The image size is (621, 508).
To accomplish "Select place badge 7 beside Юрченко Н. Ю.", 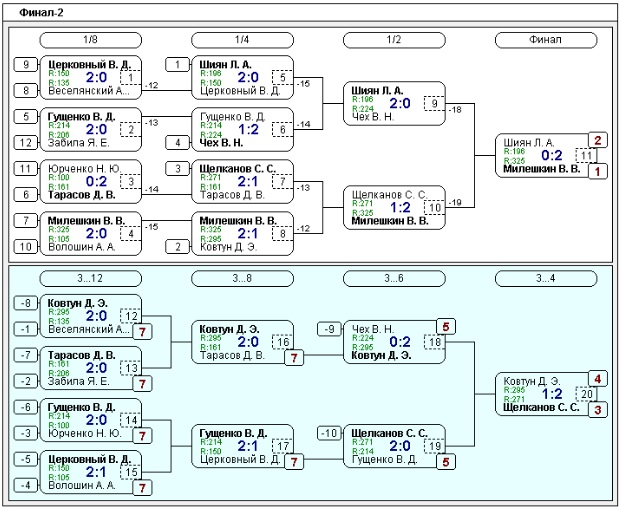I will pos(143,436).
